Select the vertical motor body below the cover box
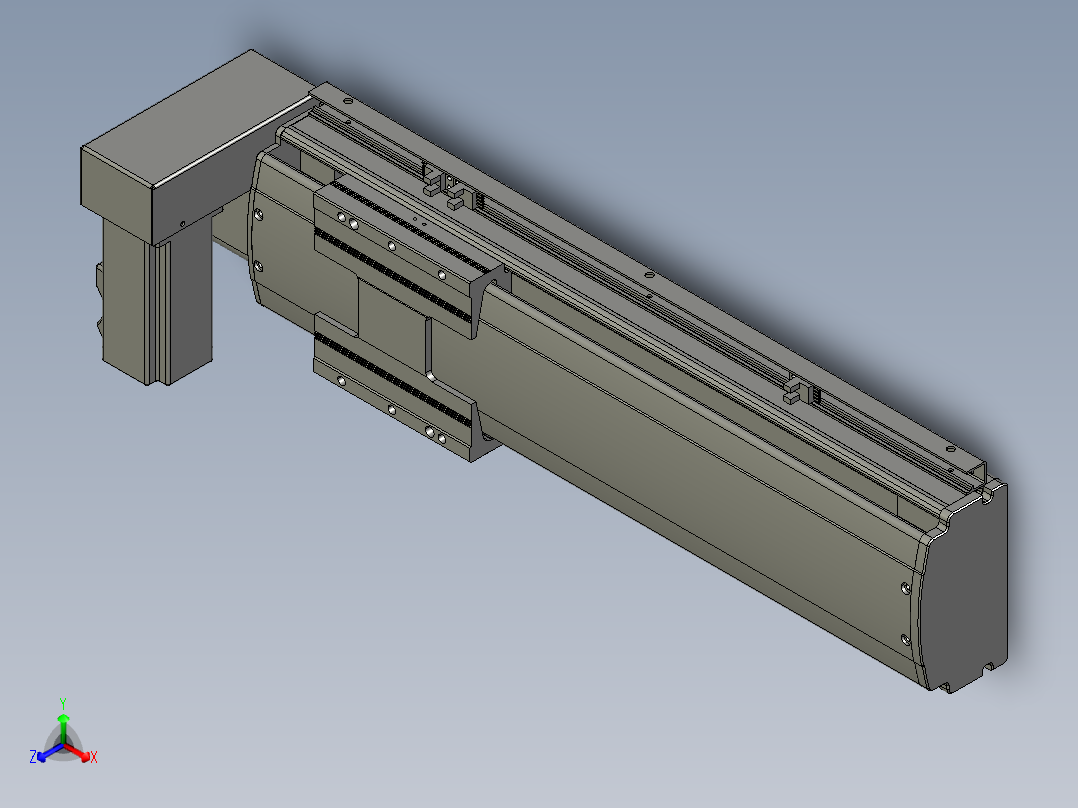This screenshot has width=1078, height=808. tap(157, 303)
